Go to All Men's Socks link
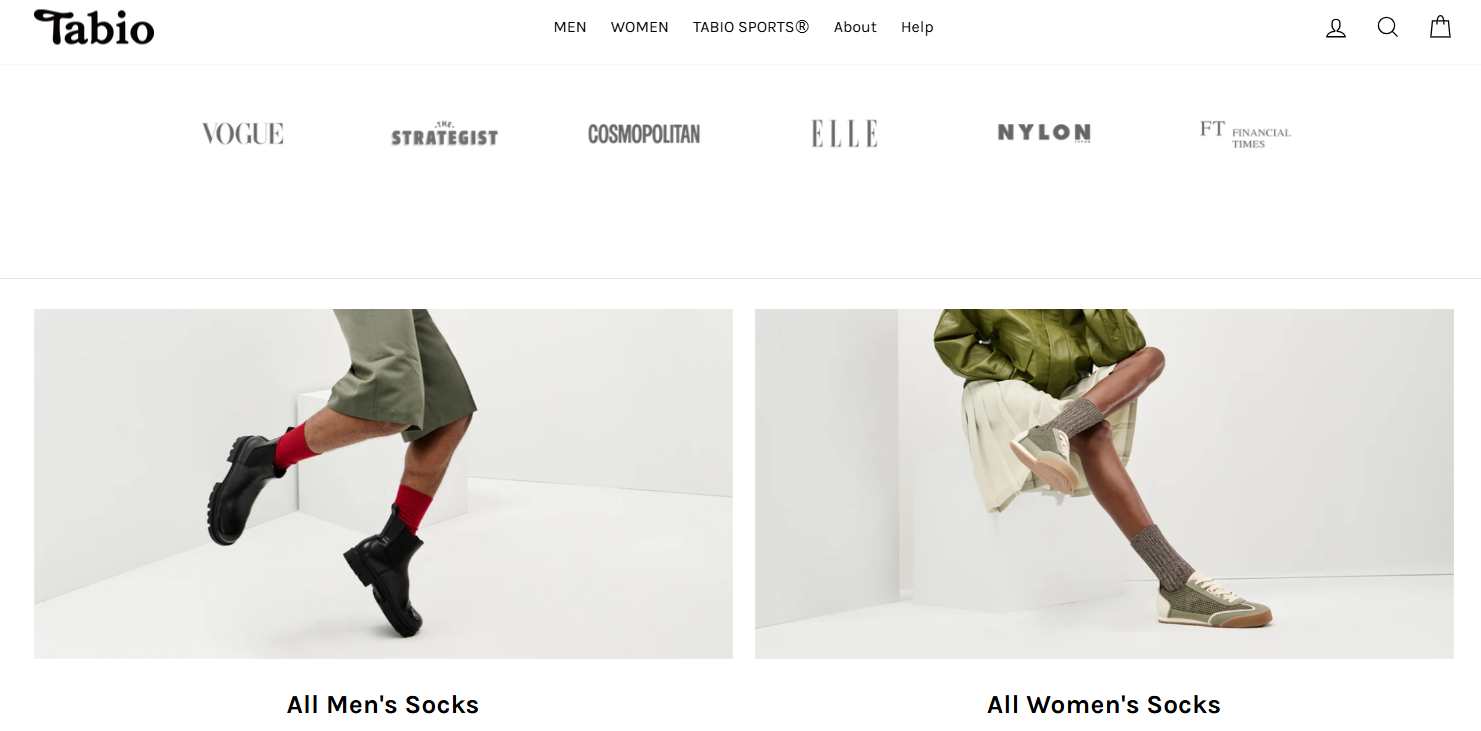 pos(383,705)
